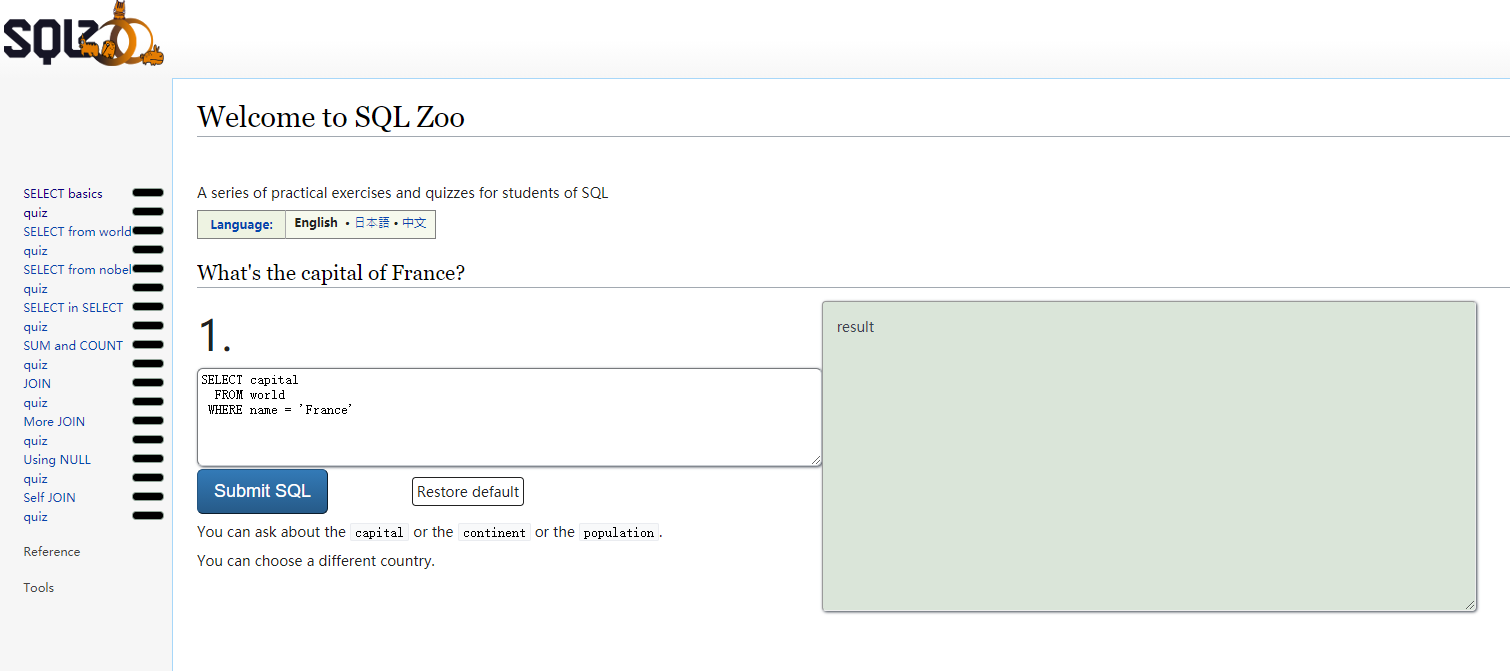Click the progress bar beside SELECT from world
1510x671 pixels.
pos(147,231)
